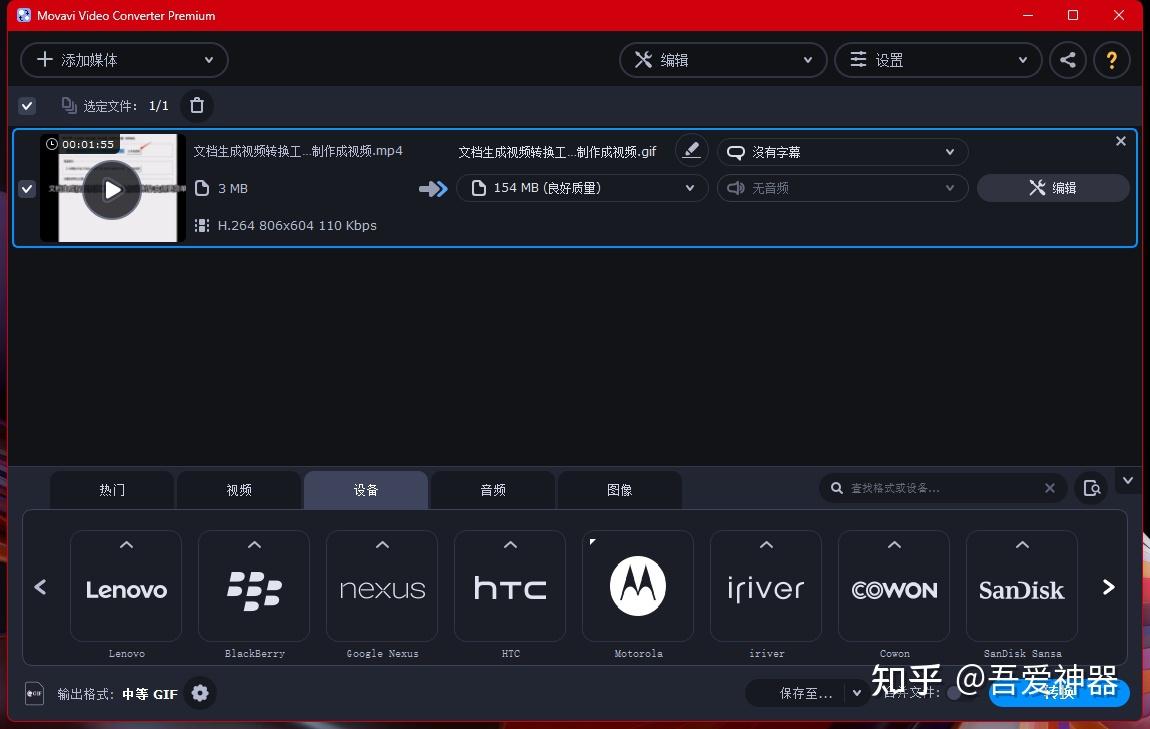Click the Save to (保存至) button
The width and height of the screenshot is (1150, 729).
(798, 693)
